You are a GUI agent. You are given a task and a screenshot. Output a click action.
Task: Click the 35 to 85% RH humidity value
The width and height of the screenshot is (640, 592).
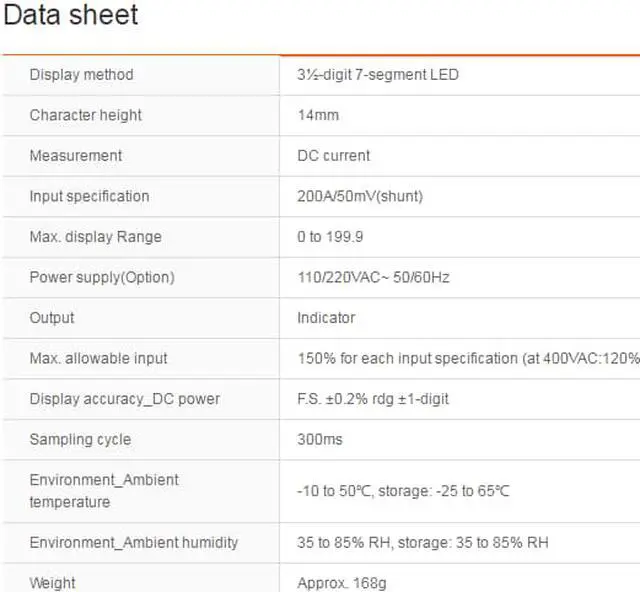click(422, 542)
